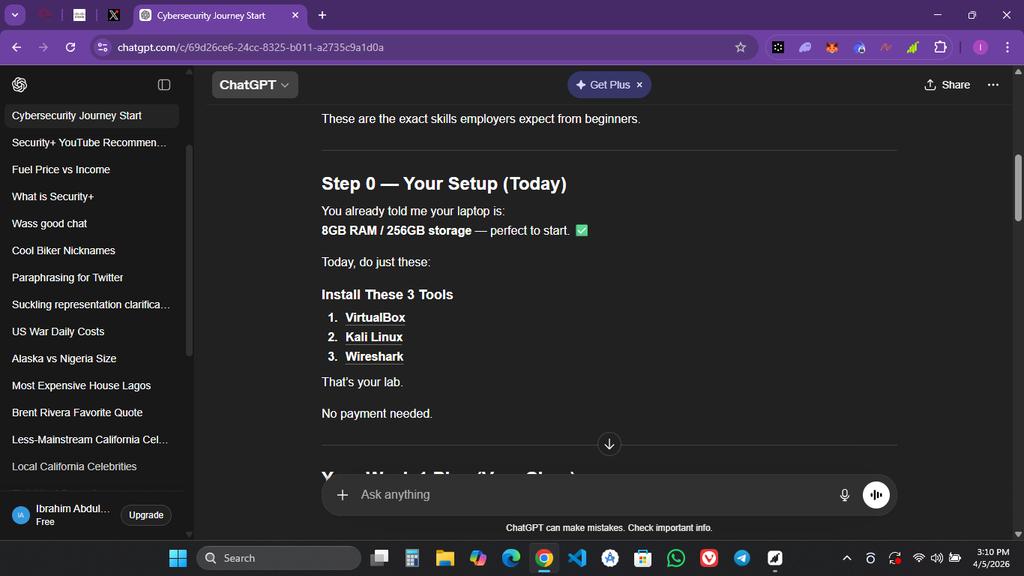Show hidden system tray icons

(x=847, y=558)
